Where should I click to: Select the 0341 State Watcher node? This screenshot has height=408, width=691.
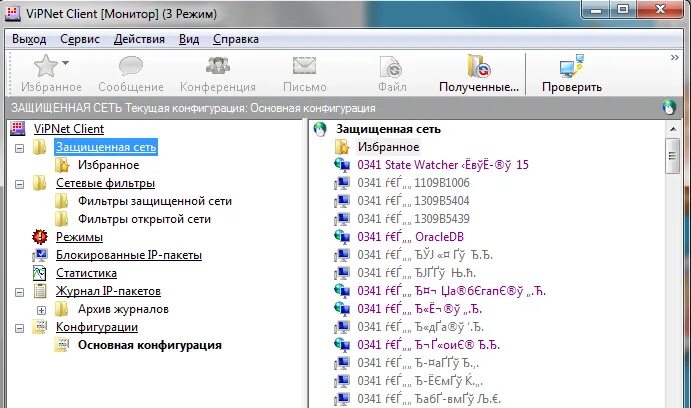click(443, 165)
